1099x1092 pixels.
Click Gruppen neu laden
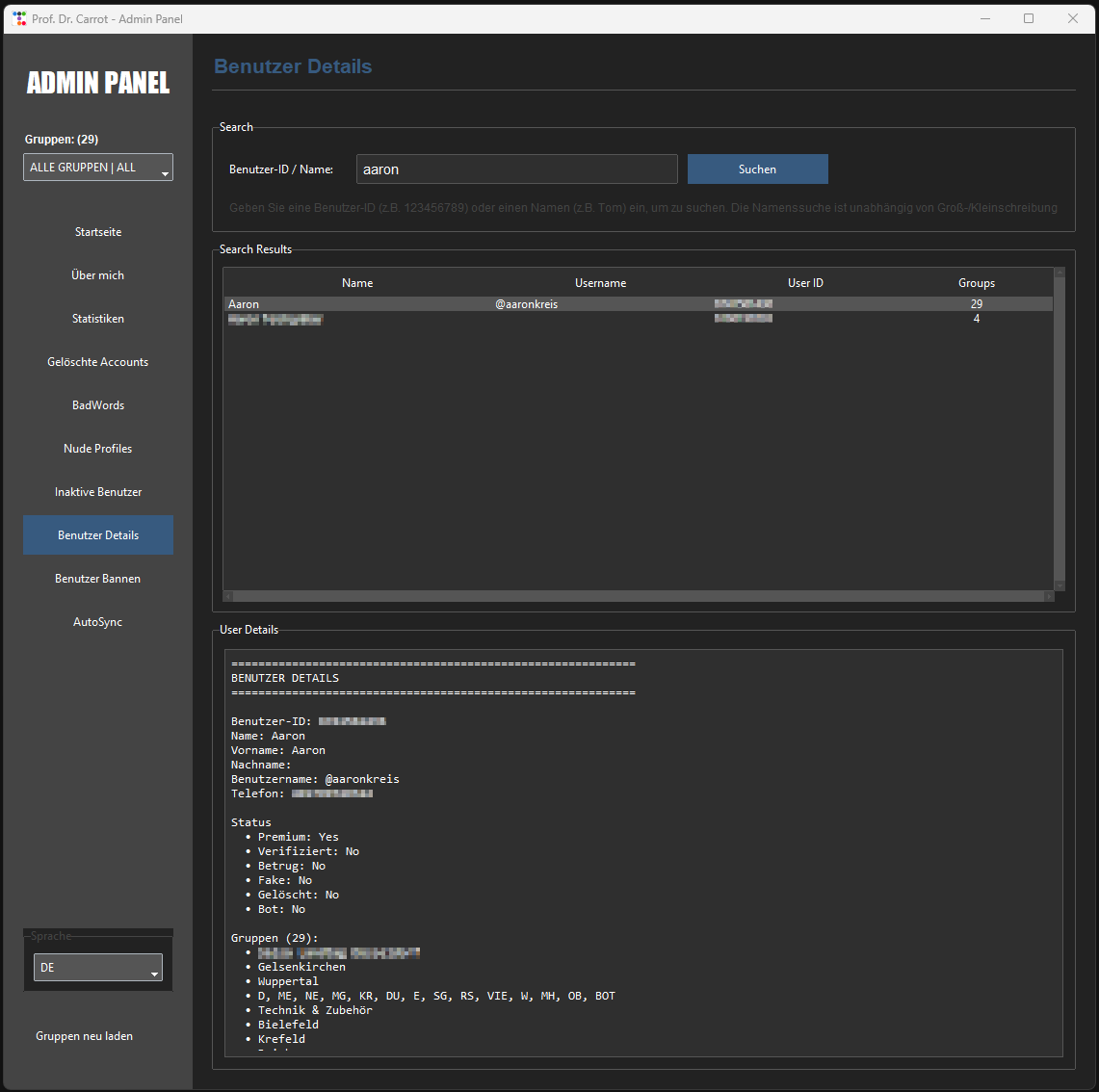85,1036
